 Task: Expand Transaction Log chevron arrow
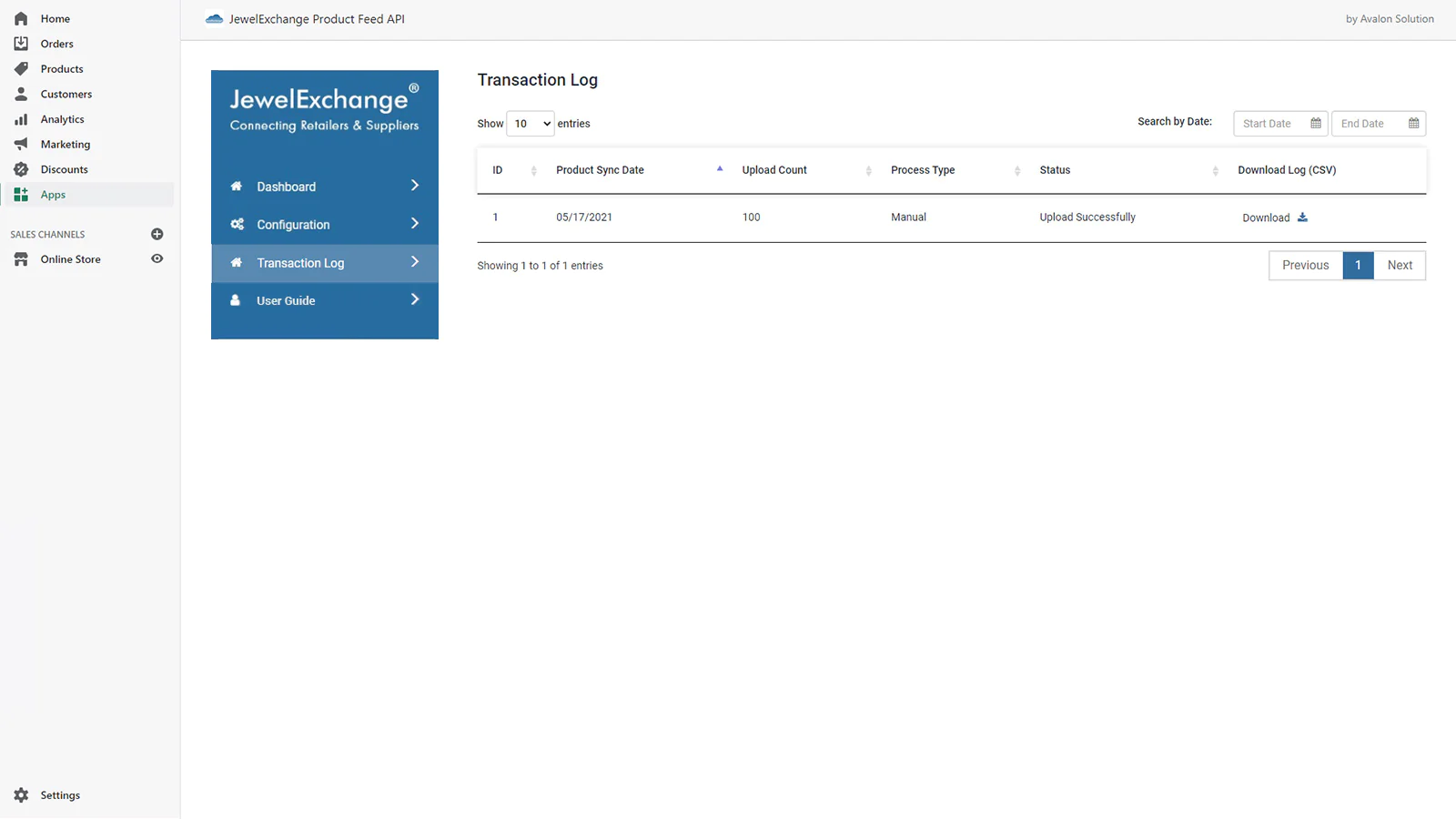(415, 262)
